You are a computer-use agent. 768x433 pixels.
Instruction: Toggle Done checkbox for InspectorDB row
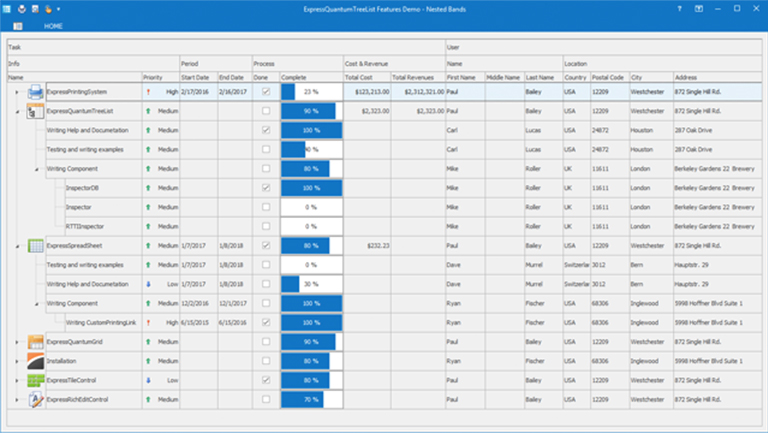pyautogui.click(x=265, y=188)
